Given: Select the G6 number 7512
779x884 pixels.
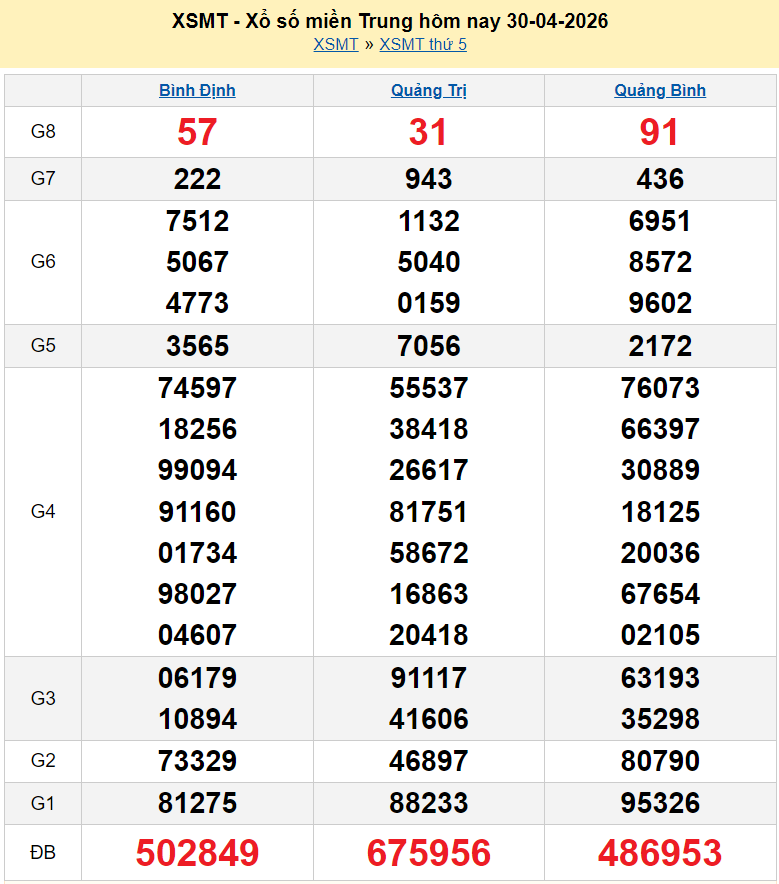Looking at the screenshot, I should [197, 221].
